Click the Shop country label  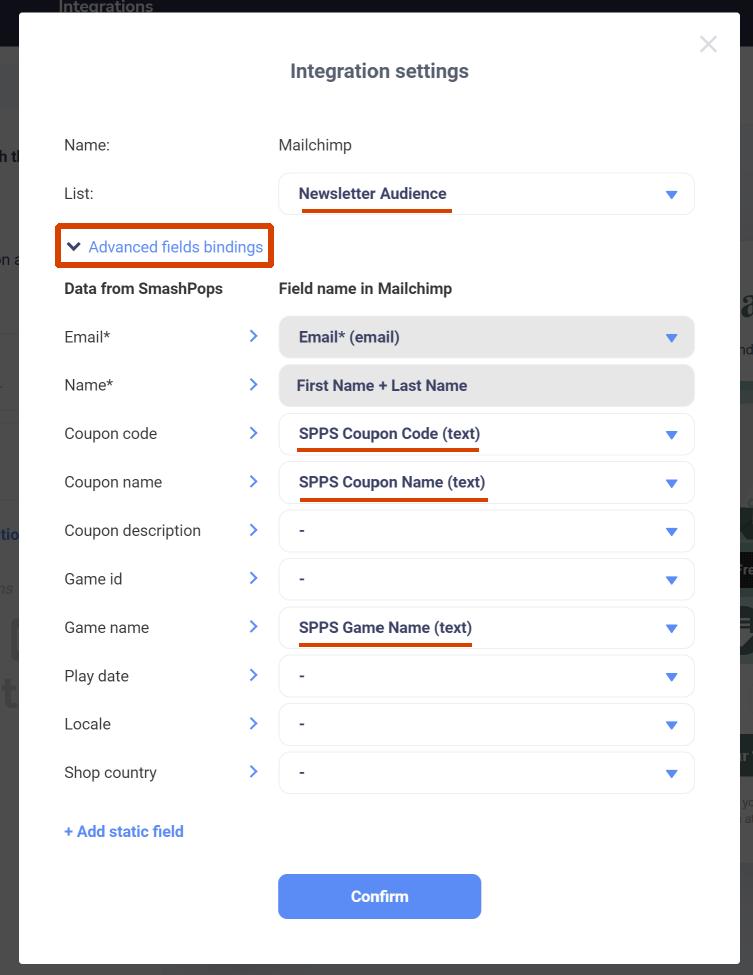(x=111, y=773)
